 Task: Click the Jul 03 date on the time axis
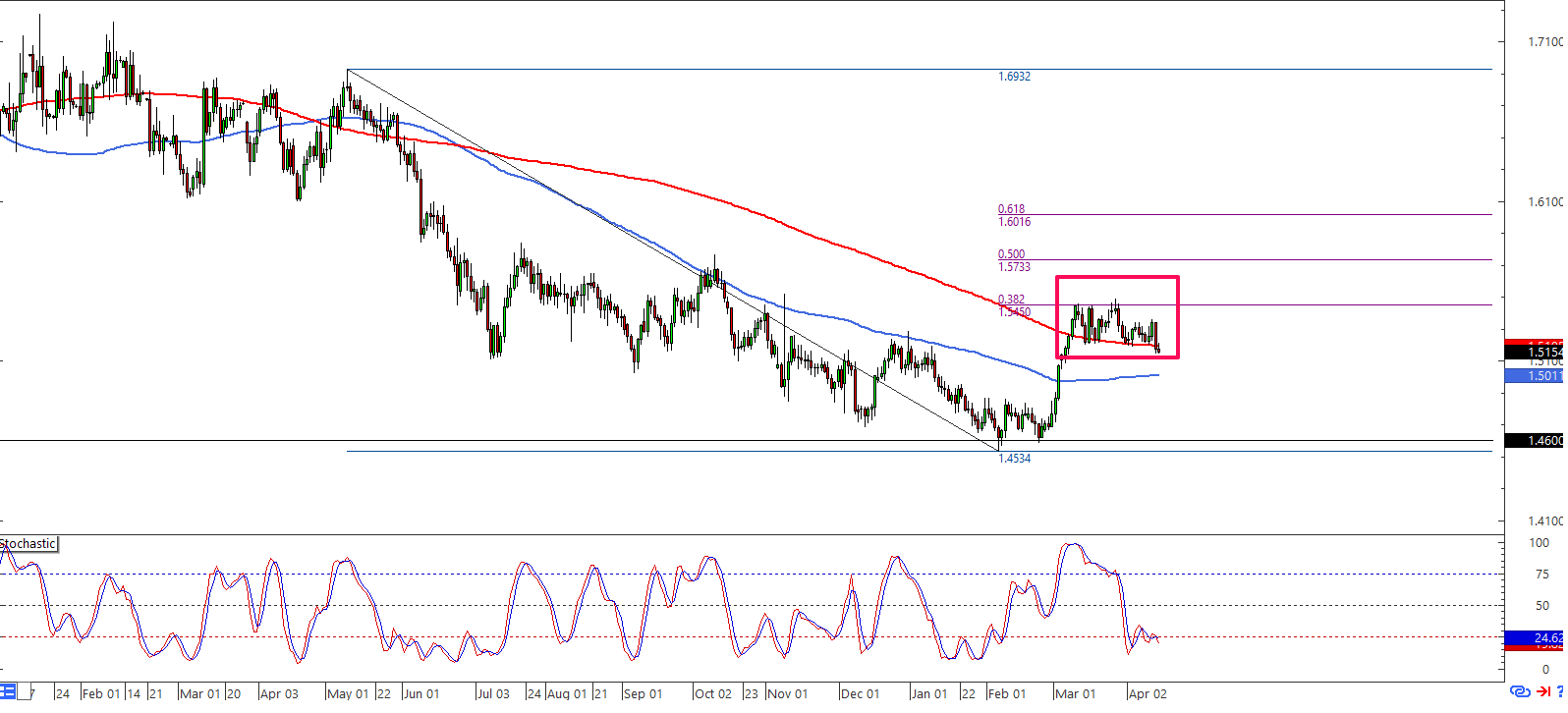494,693
